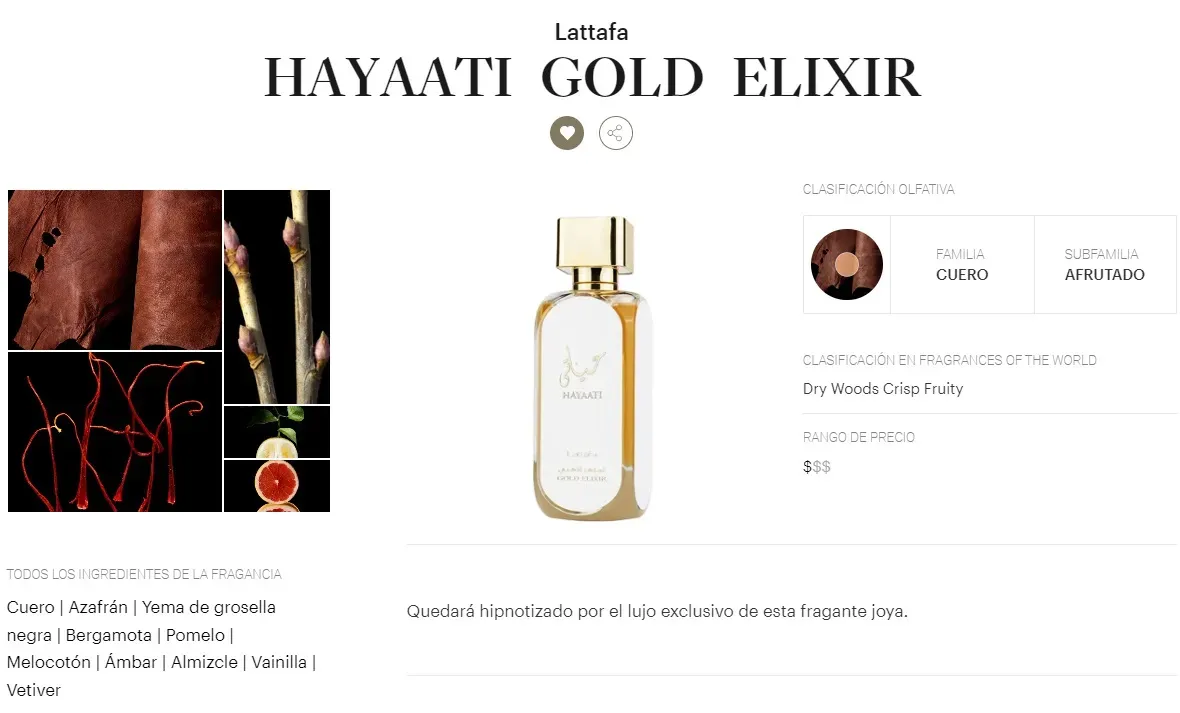The image size is (1180, 713).
Task: View the blackcurrant bud branch image
Action: (277, 297)
